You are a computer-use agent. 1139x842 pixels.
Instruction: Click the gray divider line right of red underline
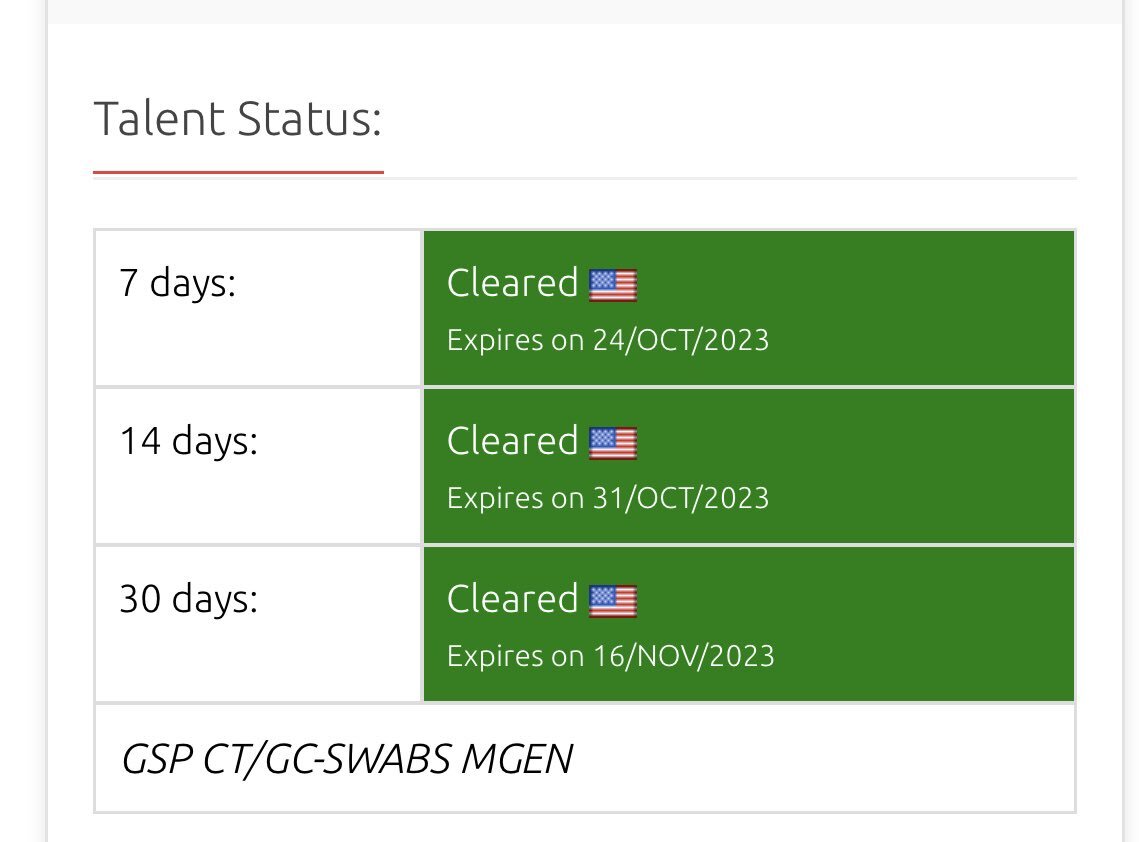(x=730, y=178)
